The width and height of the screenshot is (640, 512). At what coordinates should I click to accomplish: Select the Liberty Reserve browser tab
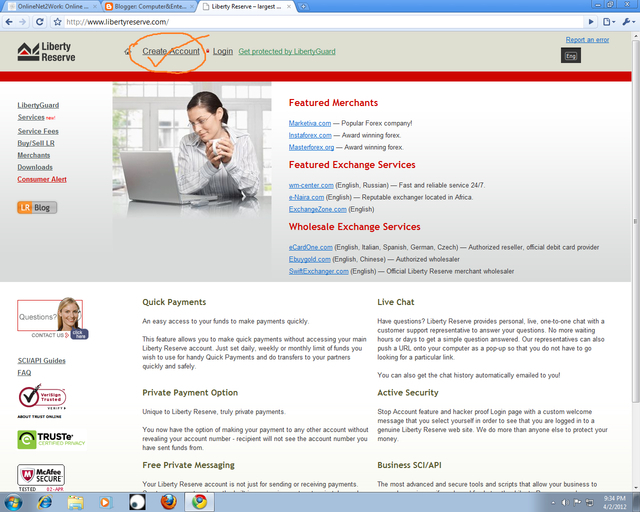click(246, 6)
